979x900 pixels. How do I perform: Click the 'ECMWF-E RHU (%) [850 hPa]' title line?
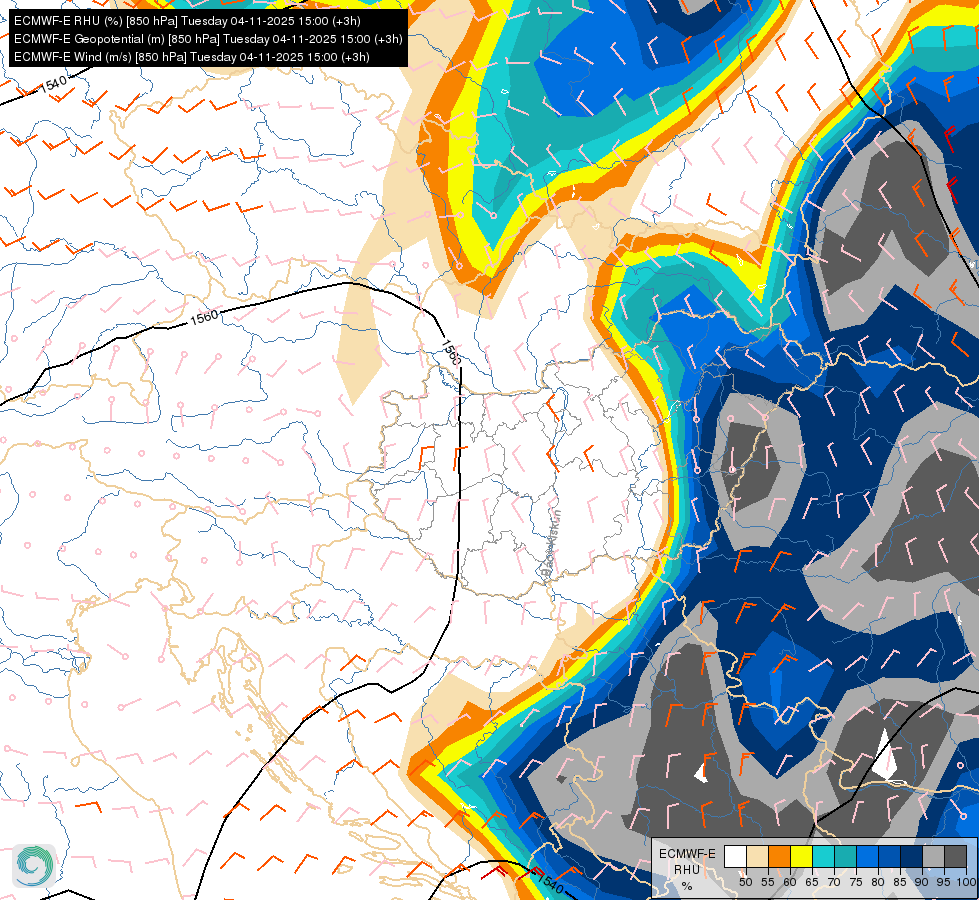pyautogui.click(x=187, y=21)
